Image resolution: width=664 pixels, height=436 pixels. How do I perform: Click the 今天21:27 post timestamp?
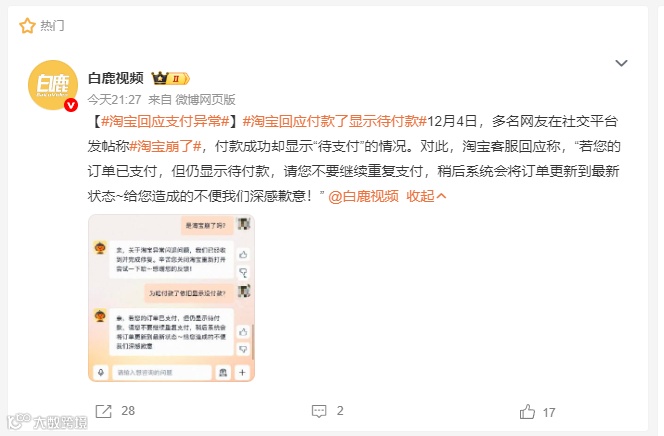coord(114,99)
